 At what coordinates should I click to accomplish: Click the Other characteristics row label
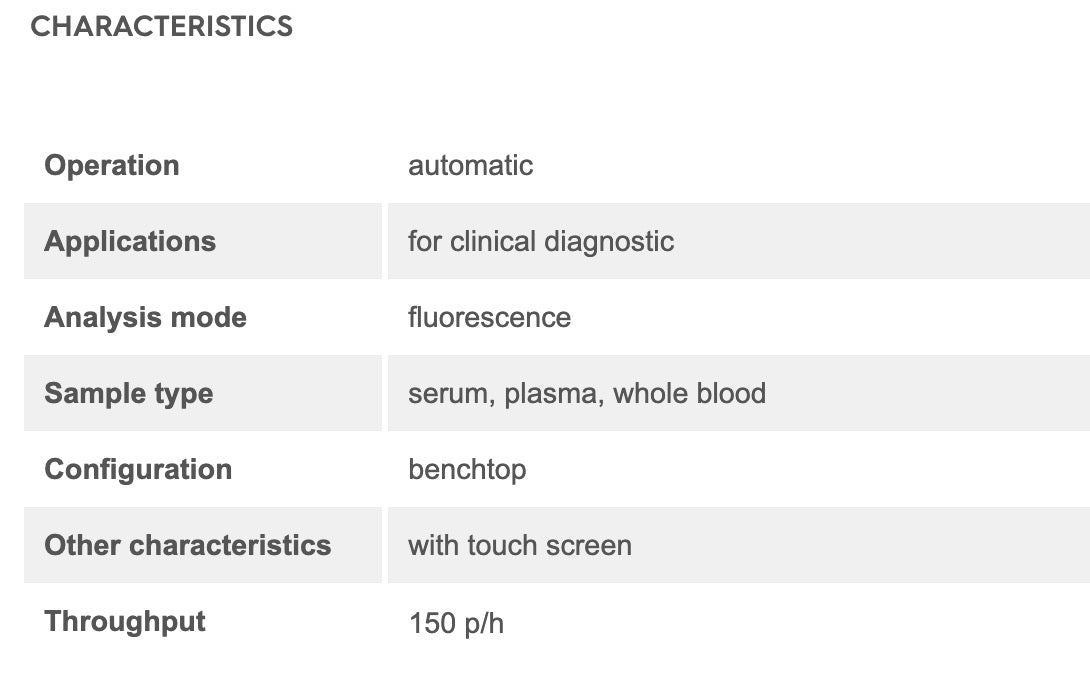tap(188, 545)
